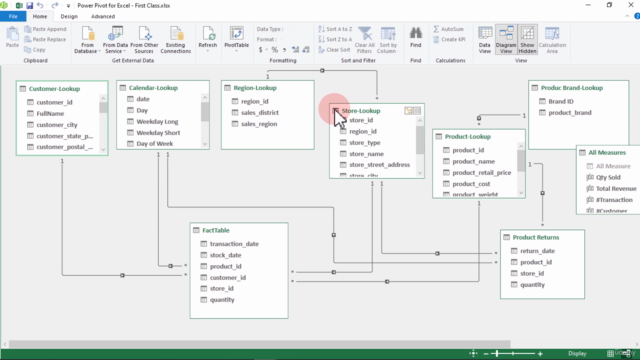
Task: Toggle Diagram View
Action: point(506,40)
